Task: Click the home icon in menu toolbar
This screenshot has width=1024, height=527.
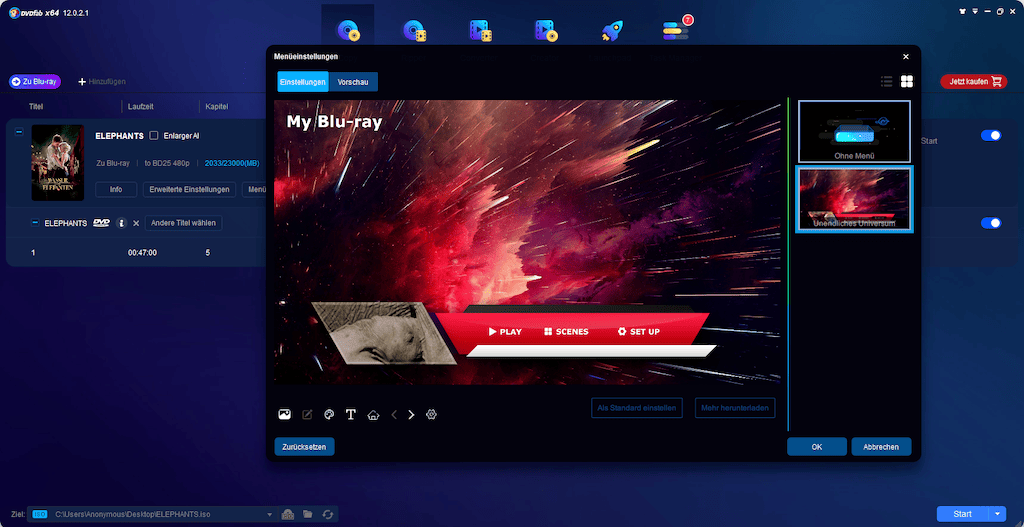Action: click(373, 414)
